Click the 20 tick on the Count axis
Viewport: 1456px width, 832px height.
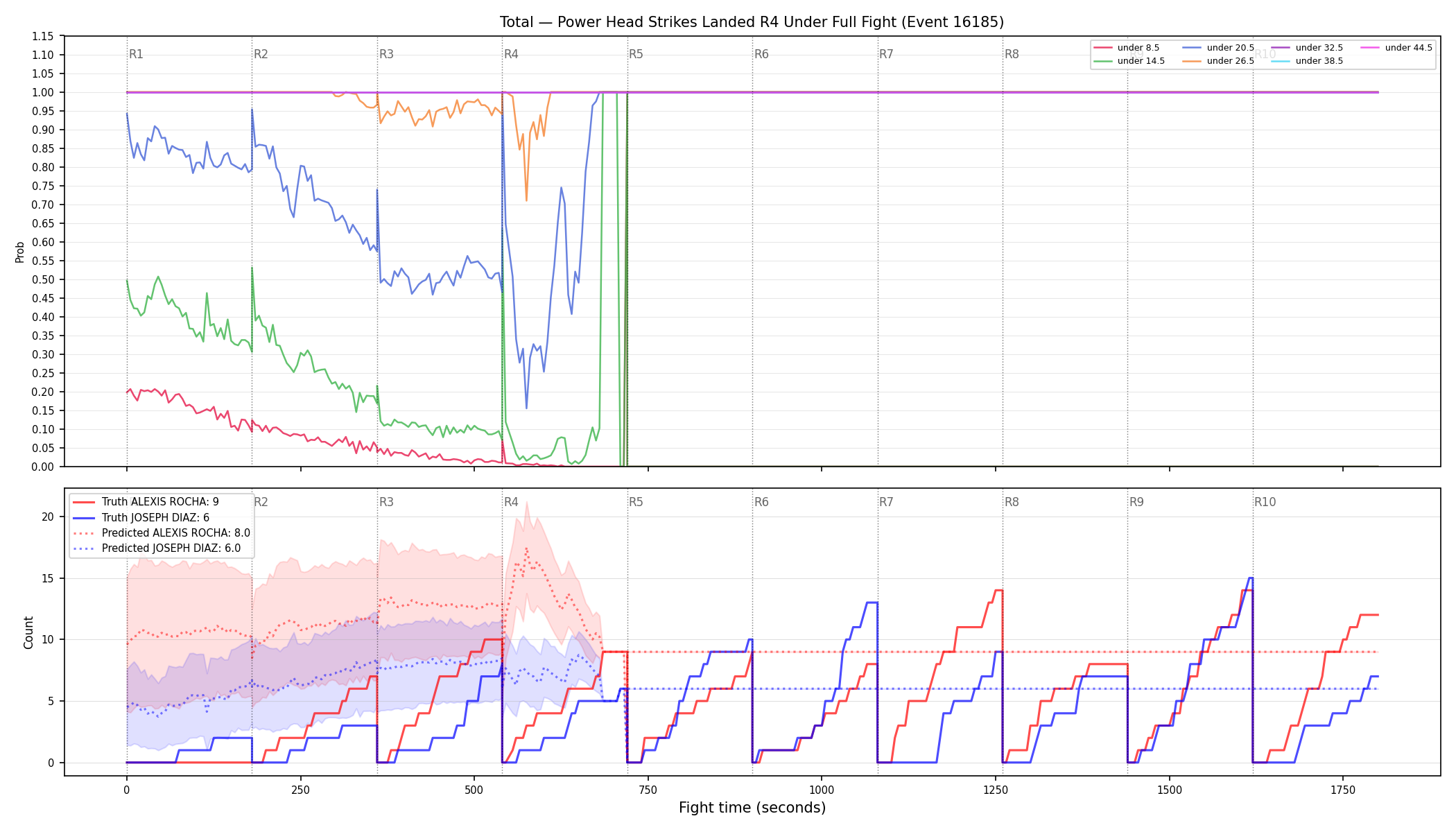(x=48, y=517)
